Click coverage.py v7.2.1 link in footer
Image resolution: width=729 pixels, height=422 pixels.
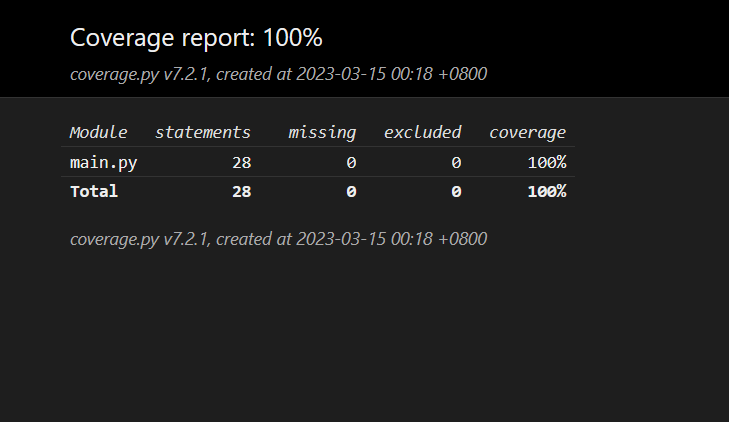click(x=125, y=239)
